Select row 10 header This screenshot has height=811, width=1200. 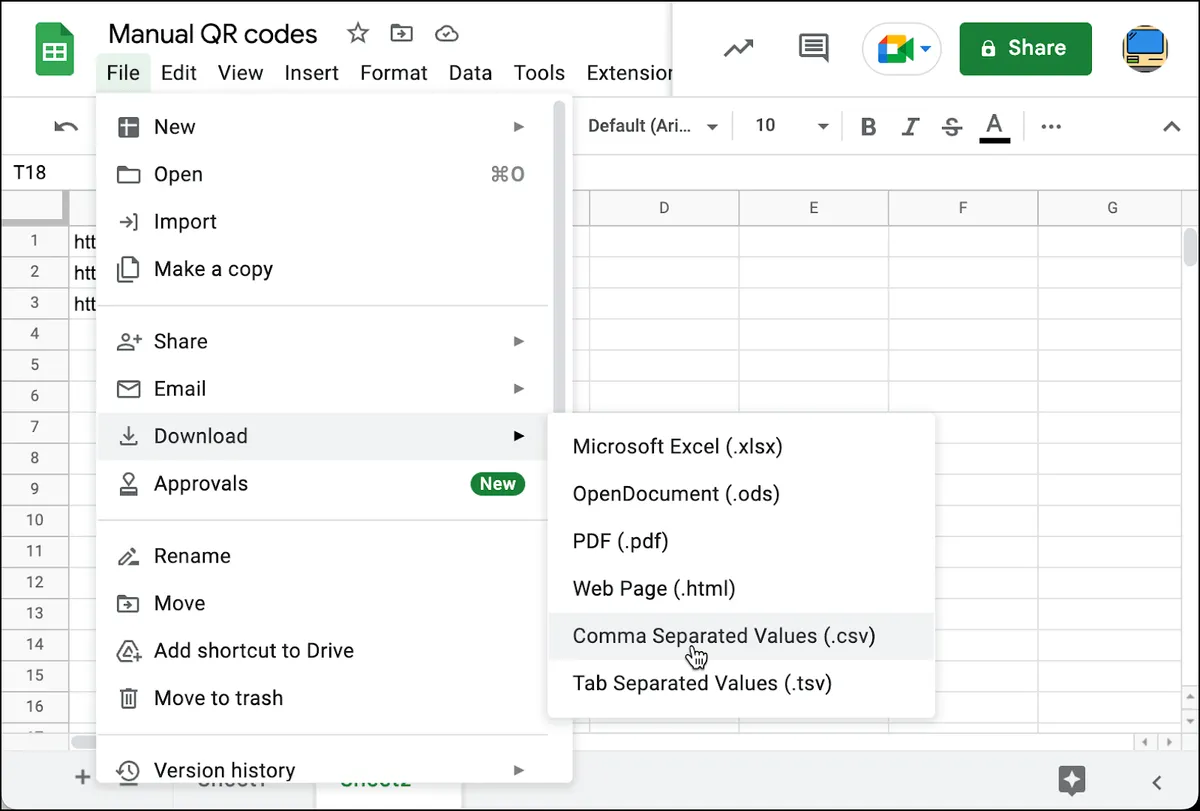[34, 519]
